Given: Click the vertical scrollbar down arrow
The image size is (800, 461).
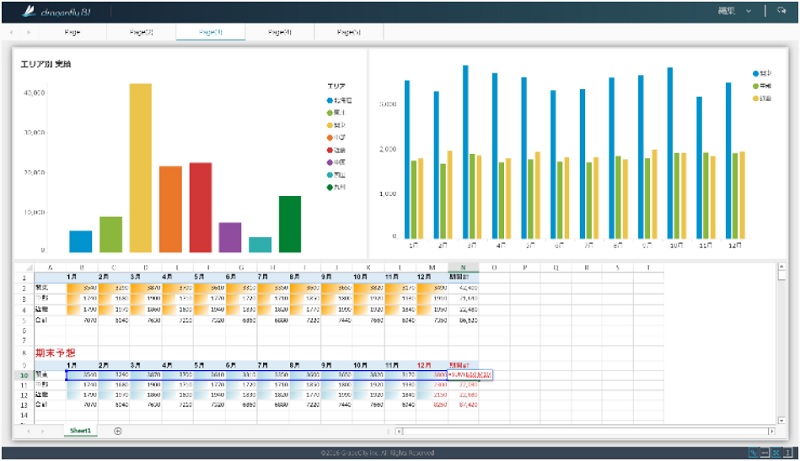Looking at the screenshot, I should [x=782, y=420].
